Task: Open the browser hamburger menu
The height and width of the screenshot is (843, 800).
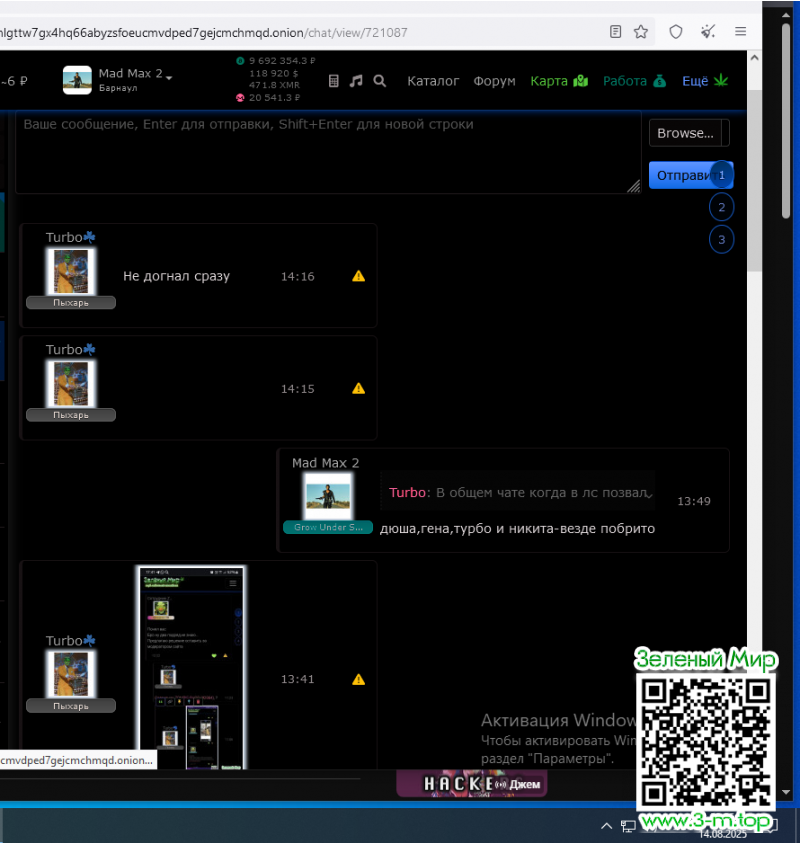Action: tap(740, 31)
